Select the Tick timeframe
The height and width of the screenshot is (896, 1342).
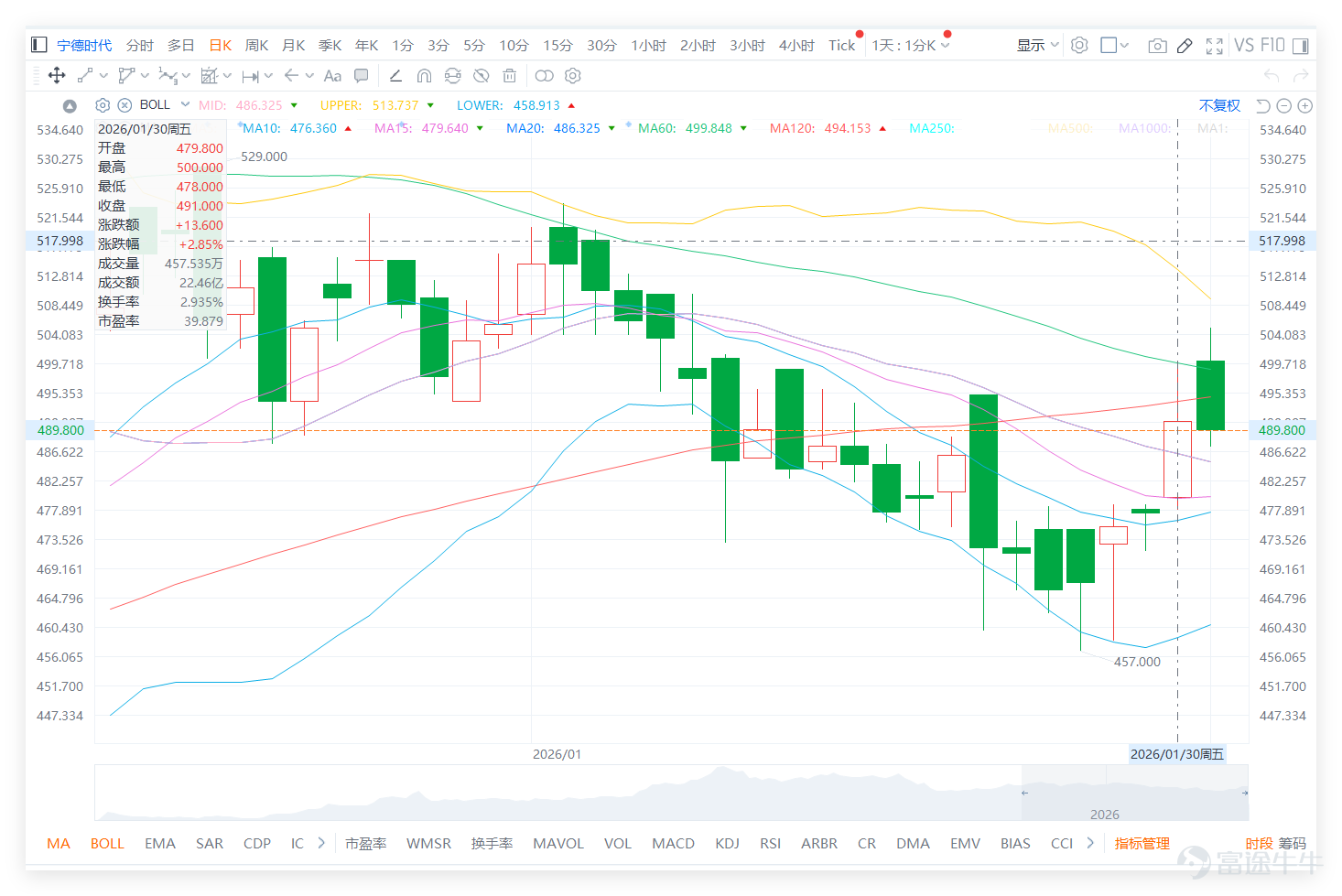tap(841, 45)
